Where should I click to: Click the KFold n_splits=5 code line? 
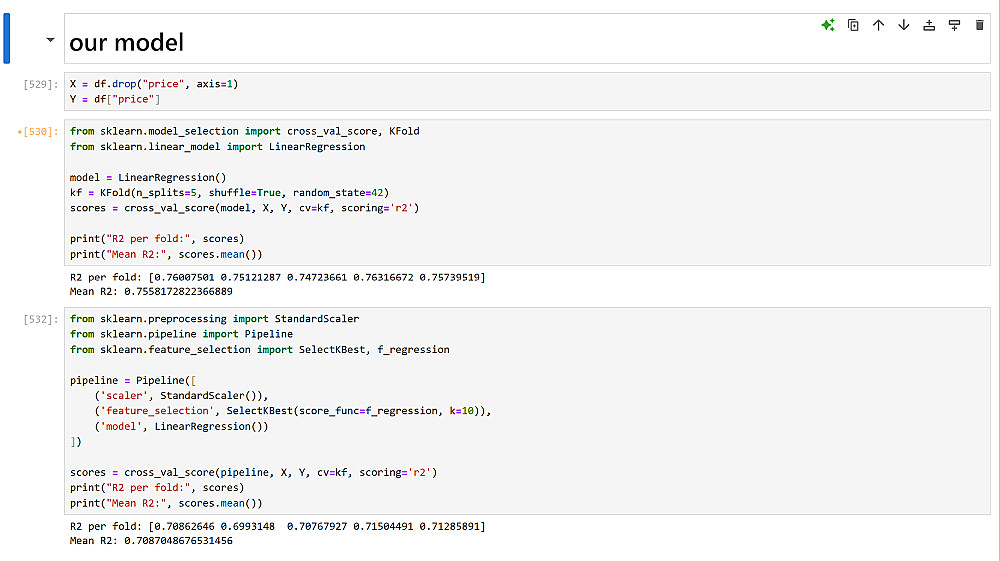[229, 193]
